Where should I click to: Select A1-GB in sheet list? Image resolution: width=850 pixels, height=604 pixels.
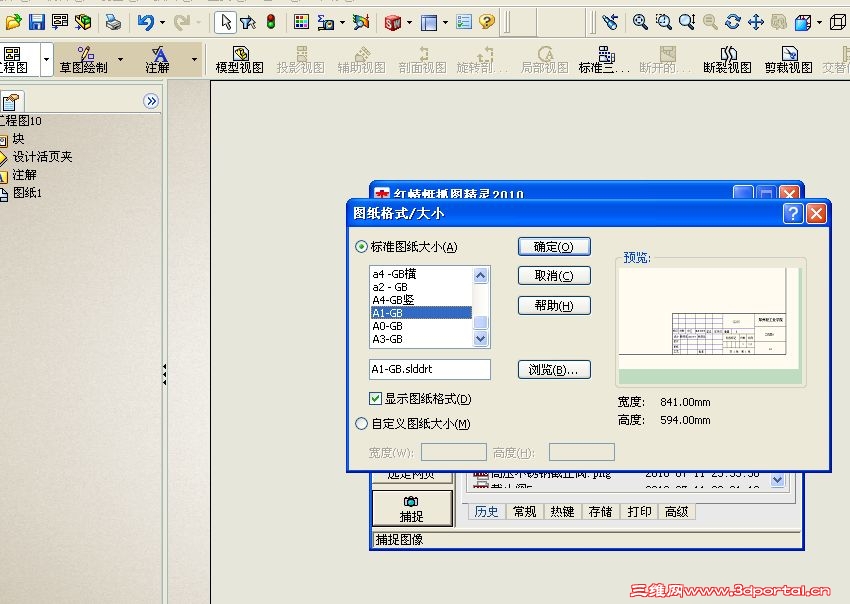(421, 313)
